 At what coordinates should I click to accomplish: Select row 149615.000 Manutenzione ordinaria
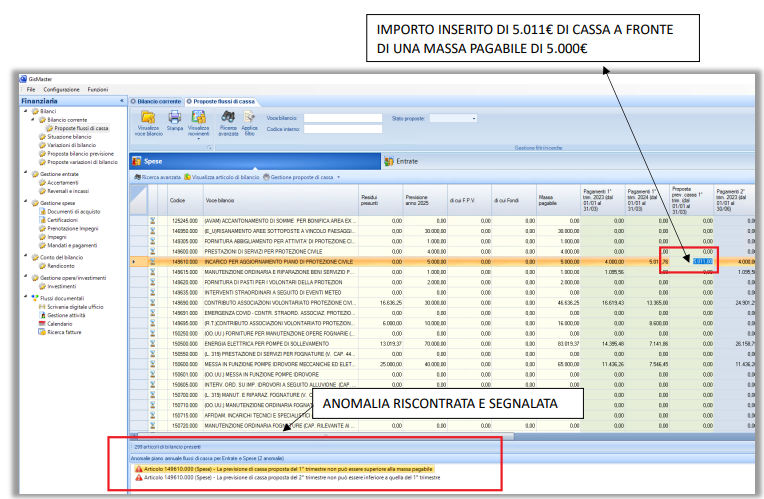point(270,271)
